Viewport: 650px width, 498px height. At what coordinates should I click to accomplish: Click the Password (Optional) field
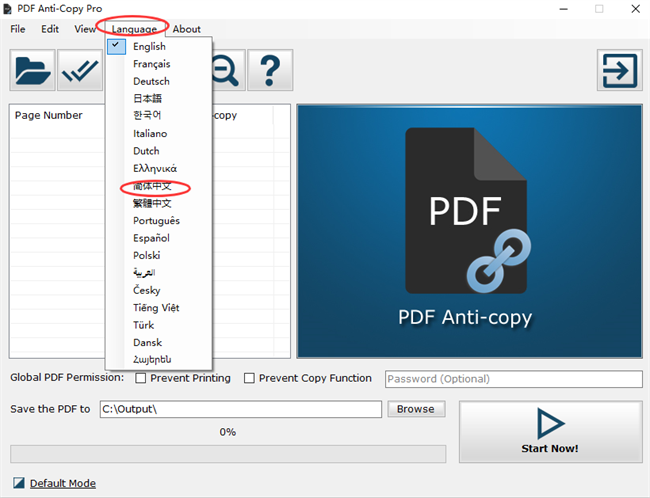pos(514,379)
